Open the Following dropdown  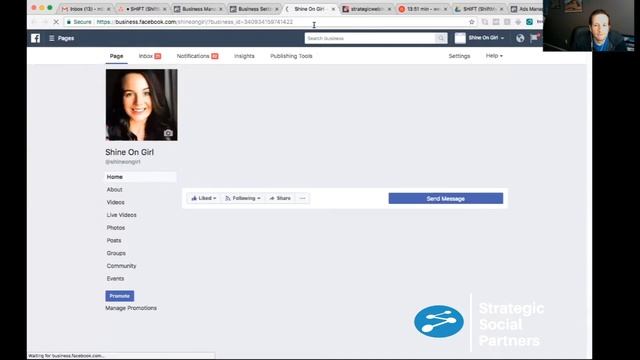pyautogui.click(x=242, y=198)
